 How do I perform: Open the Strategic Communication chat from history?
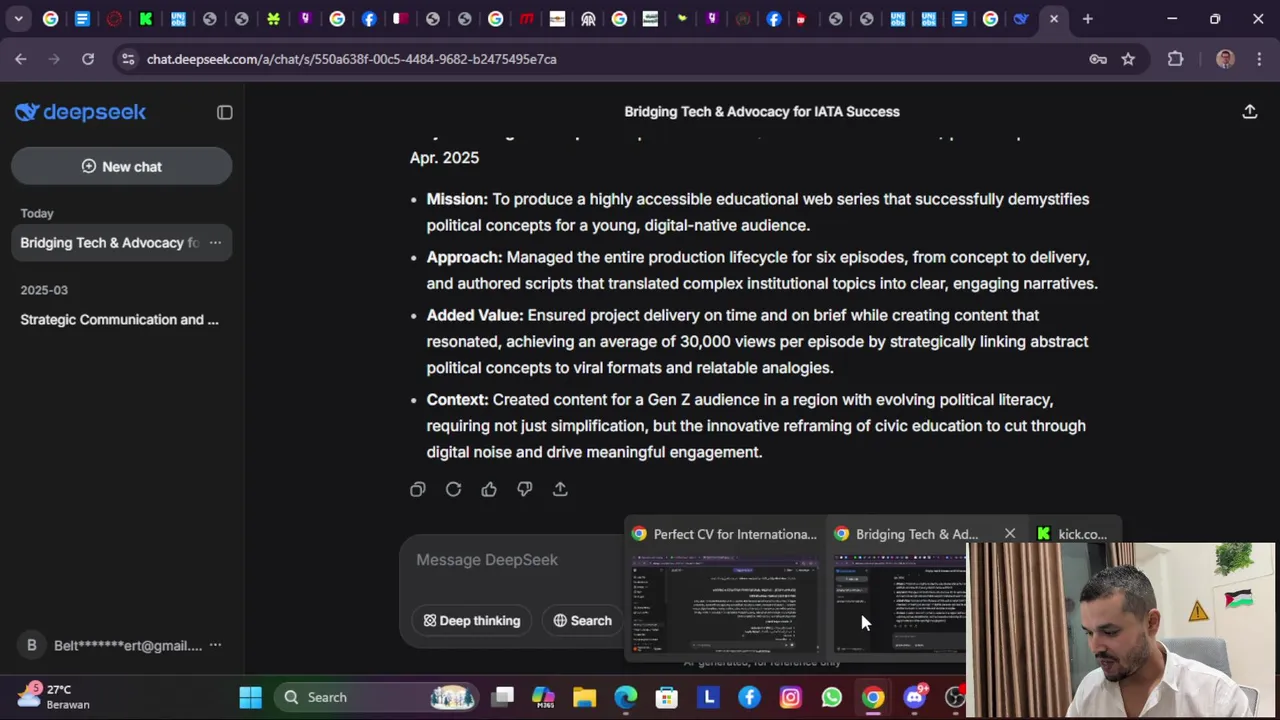tap(120, 320)
